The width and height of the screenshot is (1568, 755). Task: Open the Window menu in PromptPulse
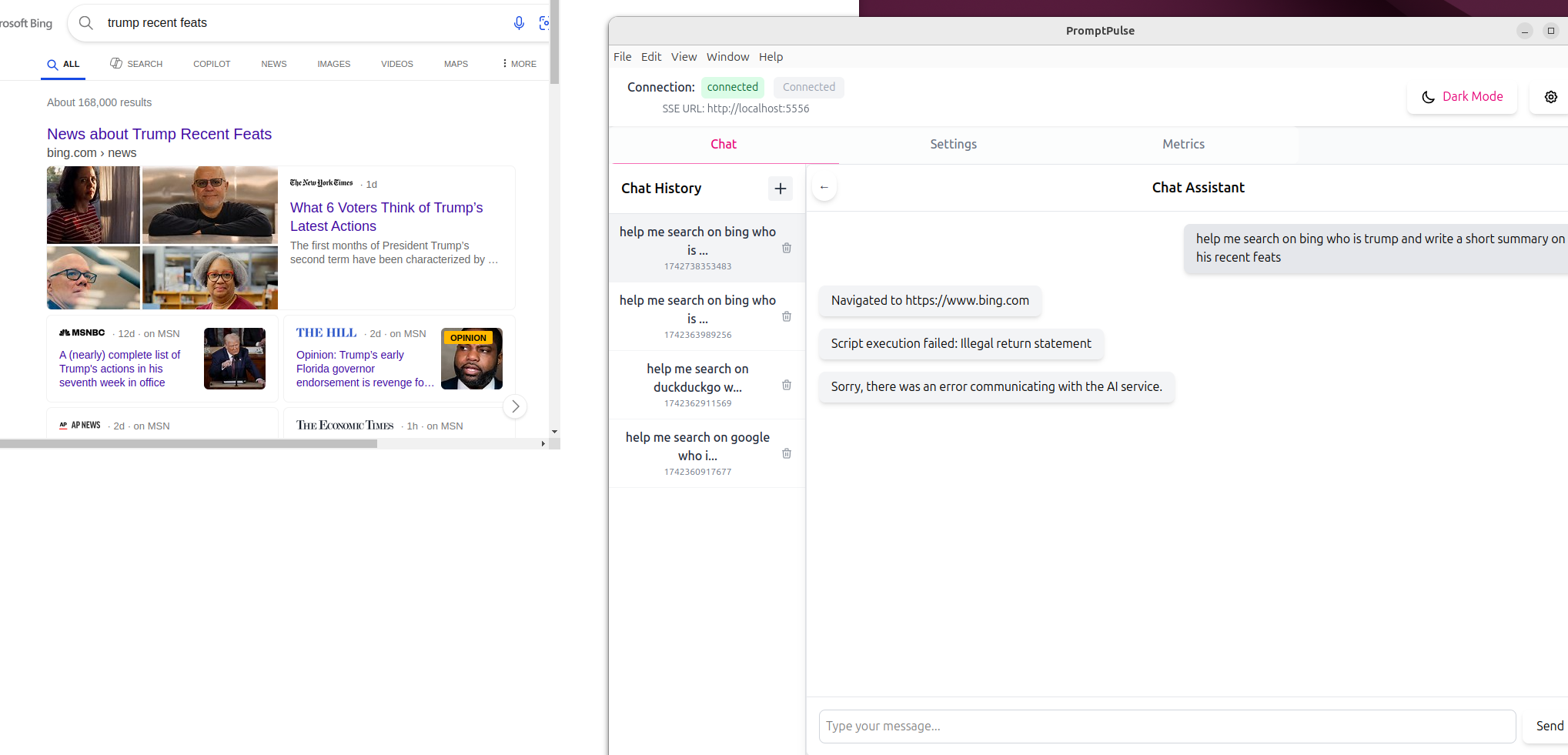point(727,57)
